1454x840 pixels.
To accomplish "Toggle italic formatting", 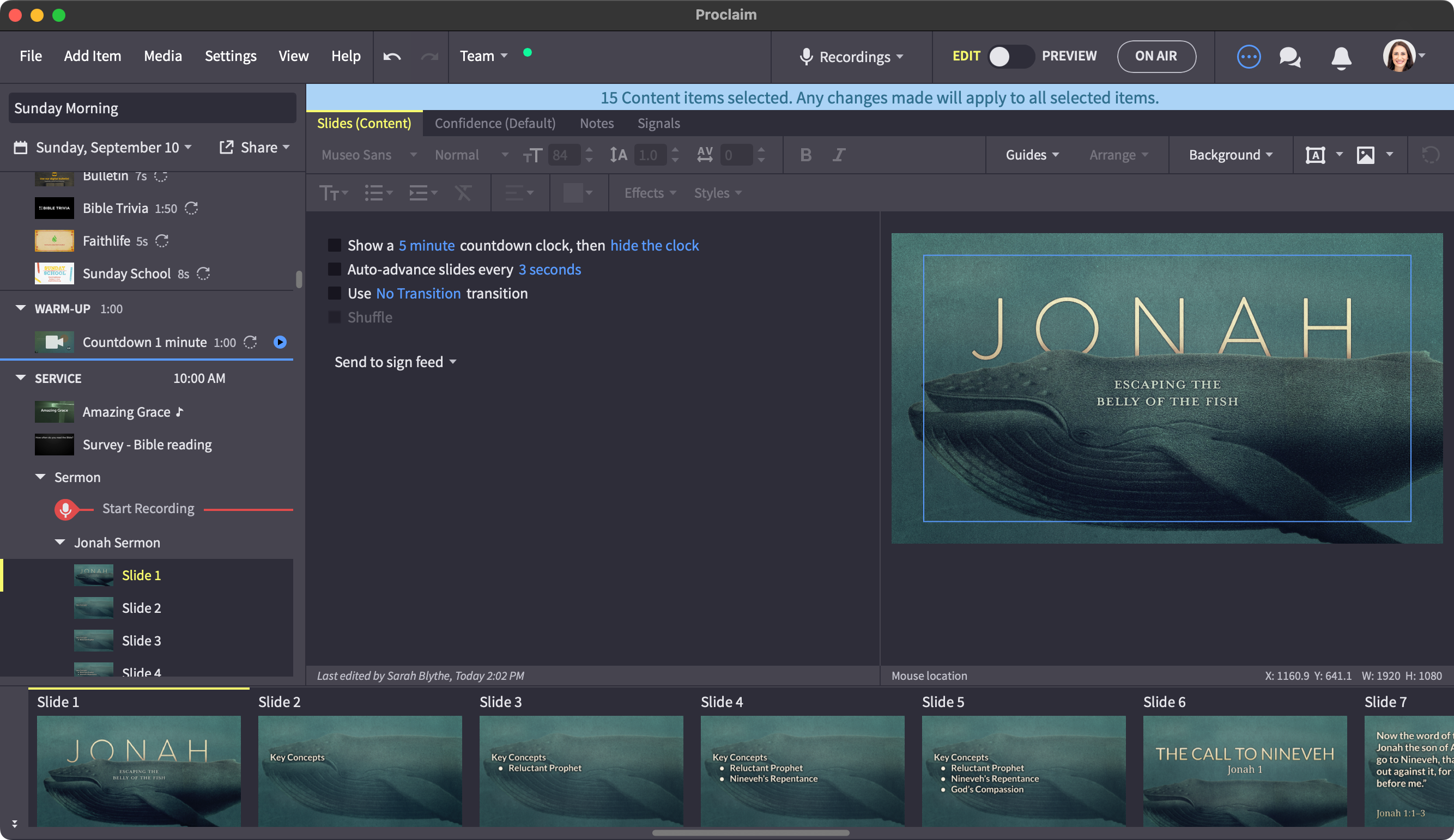I will coord(839,155).
